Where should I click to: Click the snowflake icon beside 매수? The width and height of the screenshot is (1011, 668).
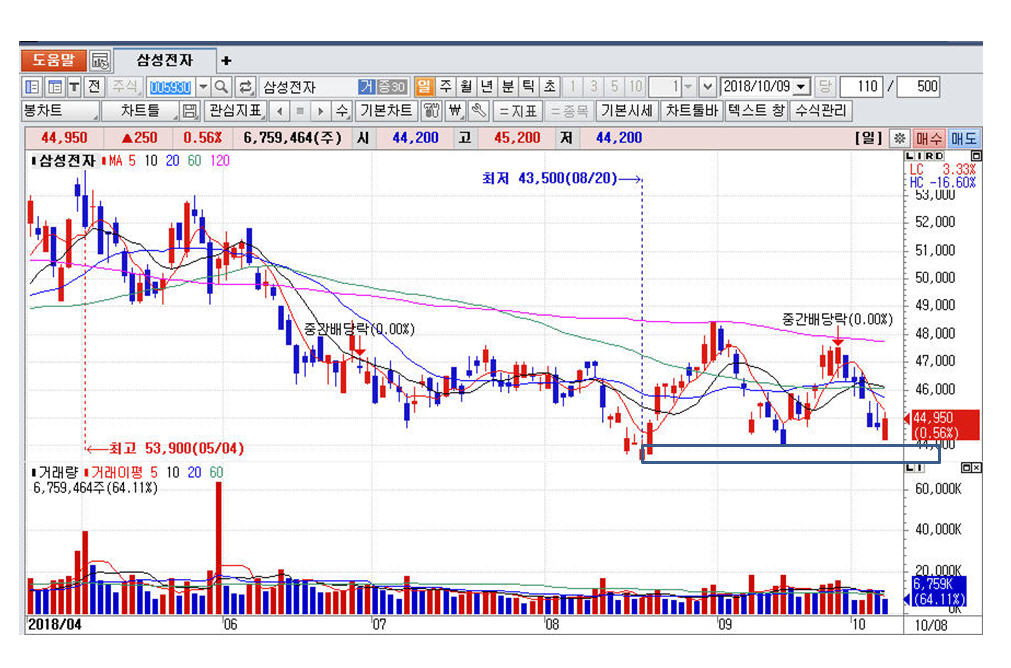[899, 138]
